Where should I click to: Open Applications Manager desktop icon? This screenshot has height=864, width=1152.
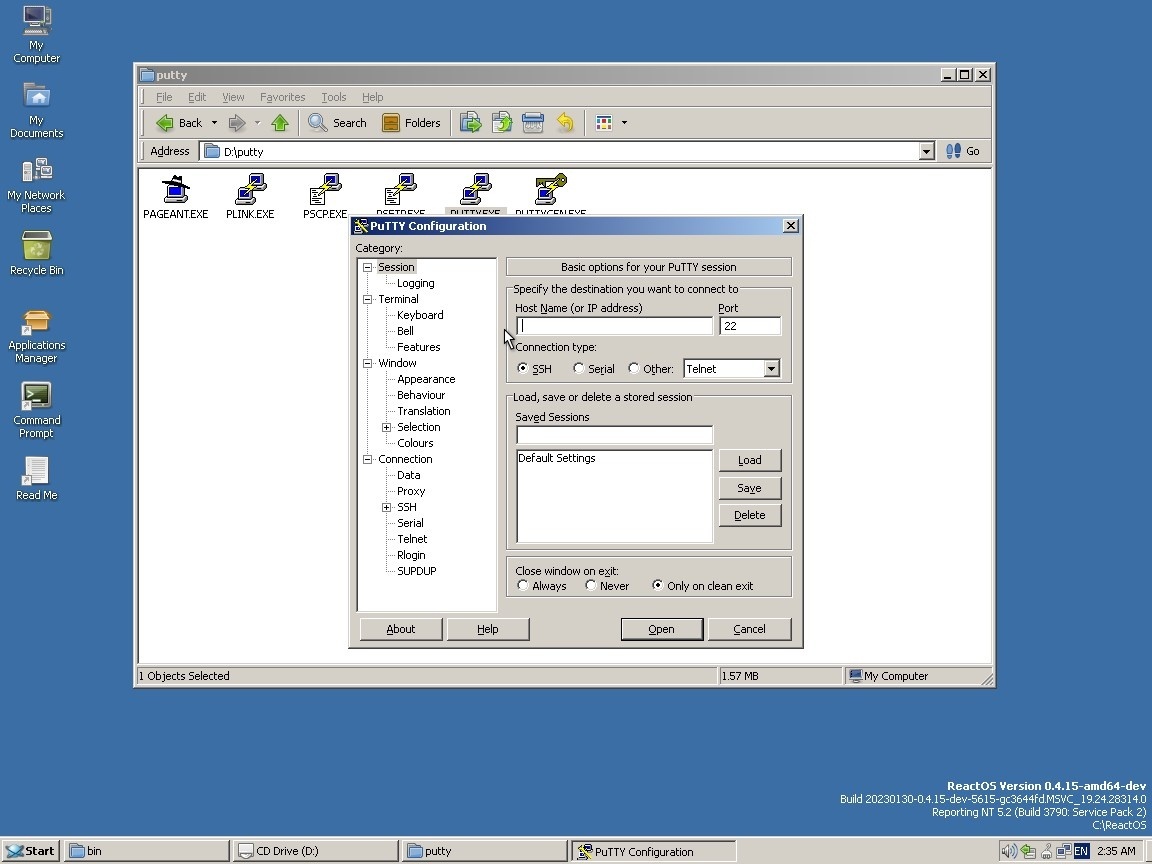pyautogui.click(x=37, y=336)
